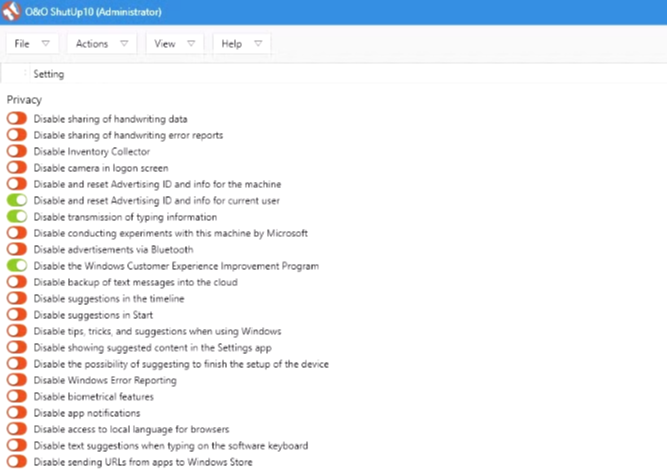The image size is (667, 474).
Task: Enable Disable Windows Error Reporting switch
Action: 17,381
